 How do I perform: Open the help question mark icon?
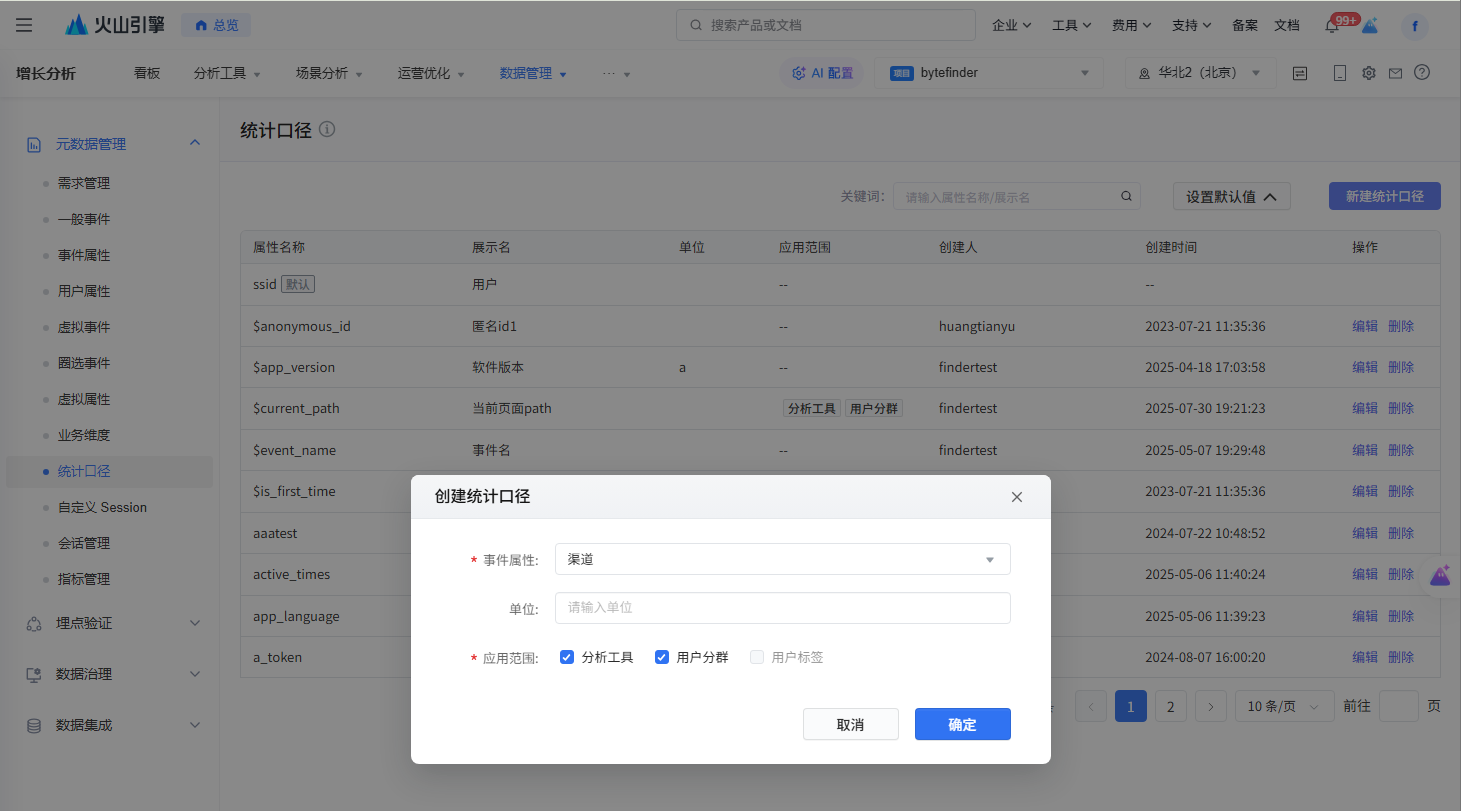click(x=1422, y=73)
